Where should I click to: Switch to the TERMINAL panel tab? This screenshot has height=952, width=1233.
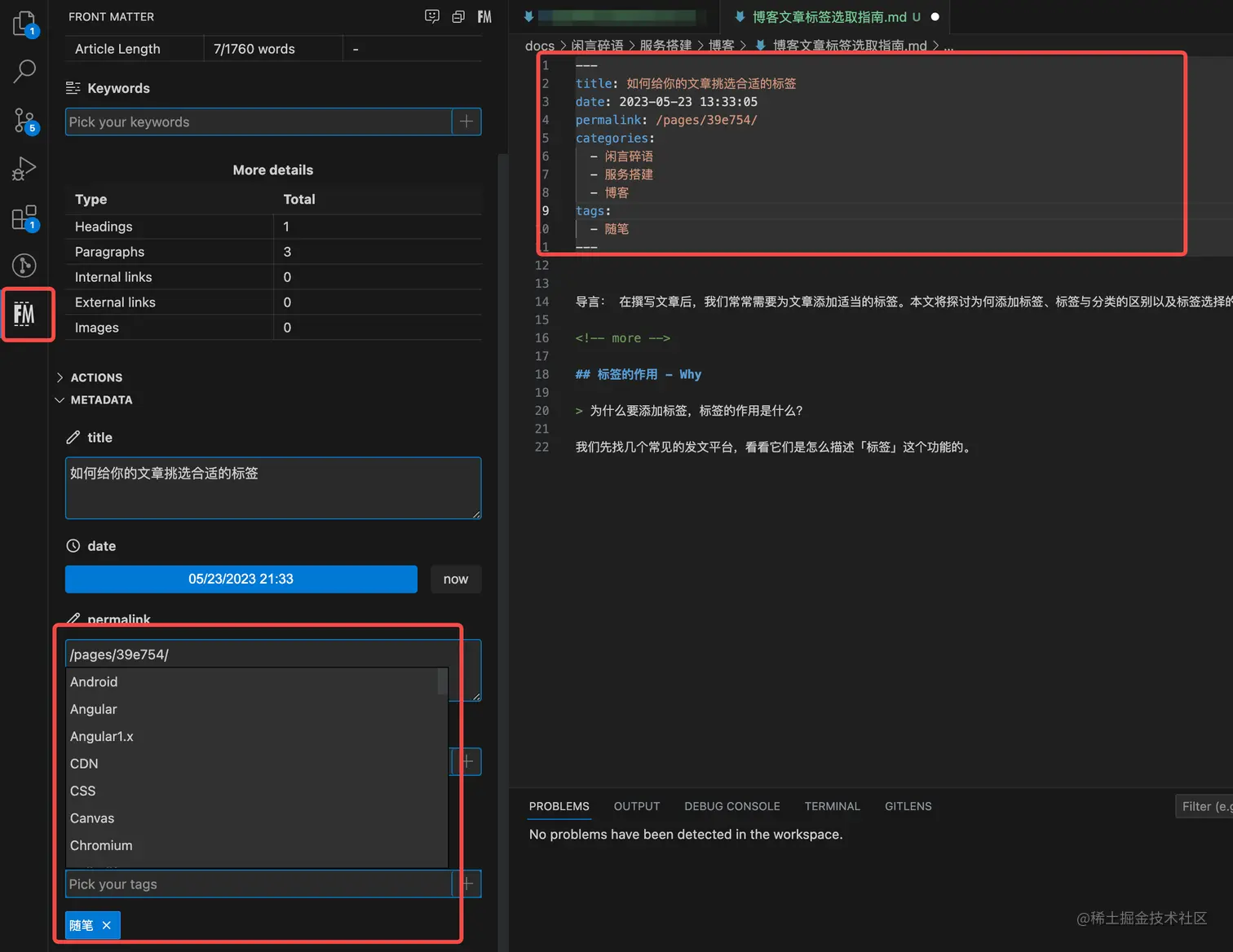tap(832, 806)
